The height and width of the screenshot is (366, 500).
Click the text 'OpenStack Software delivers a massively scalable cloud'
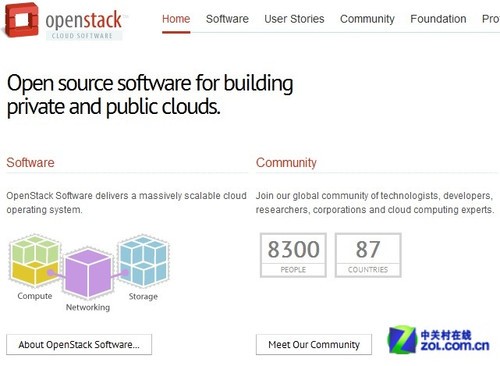[126, 196]
